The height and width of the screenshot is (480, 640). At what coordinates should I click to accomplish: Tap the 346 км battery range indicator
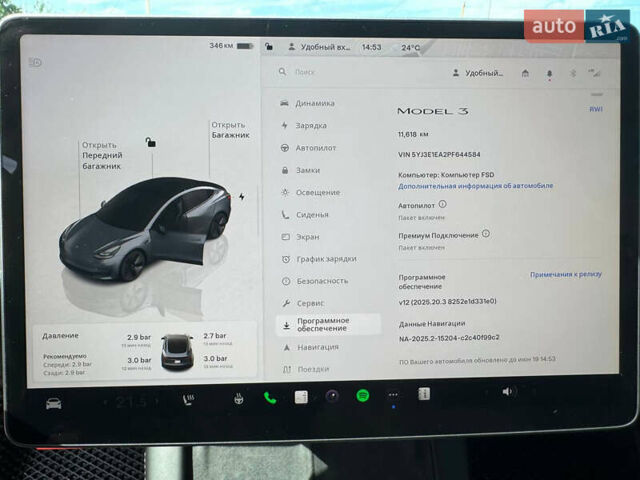pyautogui.click(x=231, y=46)
